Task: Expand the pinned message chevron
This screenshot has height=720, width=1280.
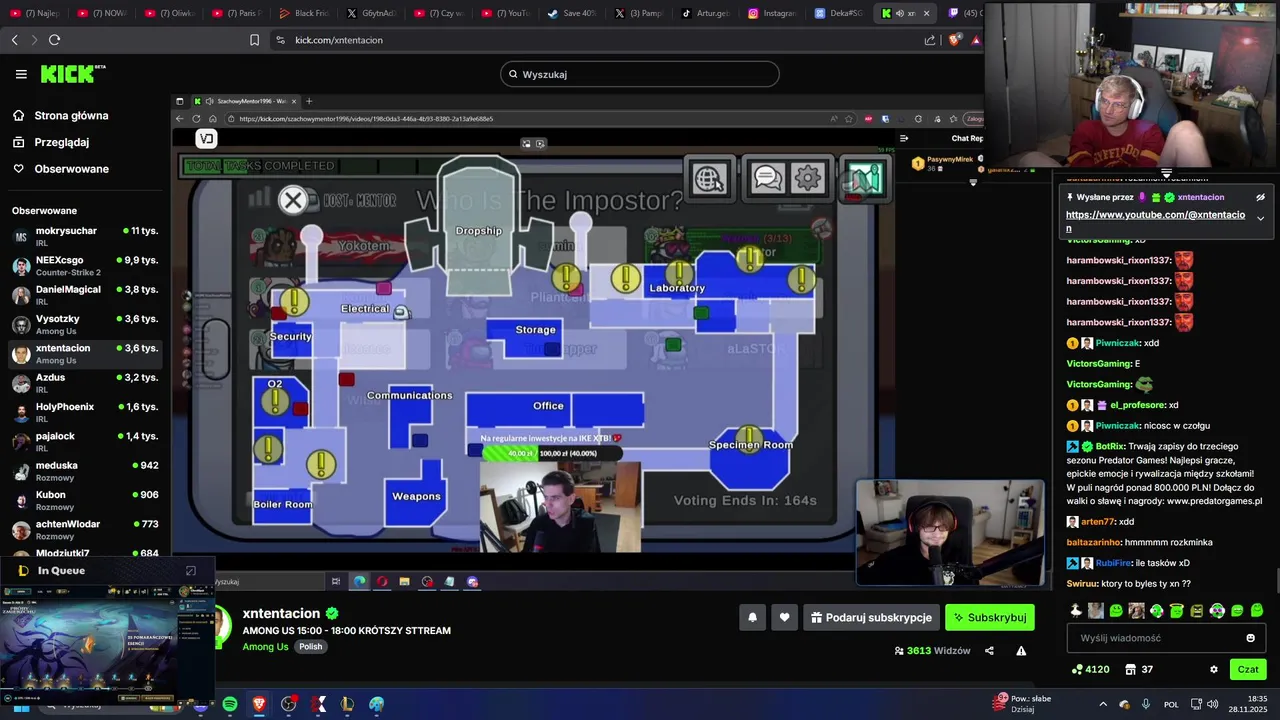Action: pos(1260,218)
